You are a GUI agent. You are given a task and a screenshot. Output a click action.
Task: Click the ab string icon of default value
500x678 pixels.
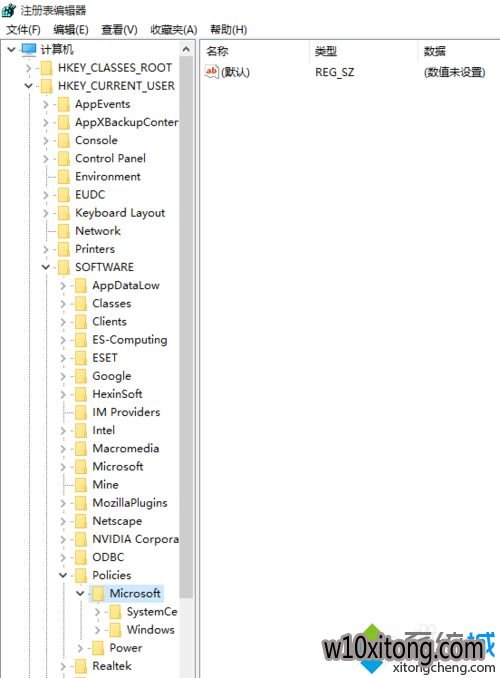tap(212, 72)
